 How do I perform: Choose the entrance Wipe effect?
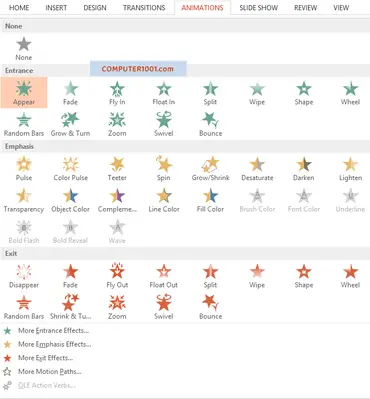[x=257, y=93]
